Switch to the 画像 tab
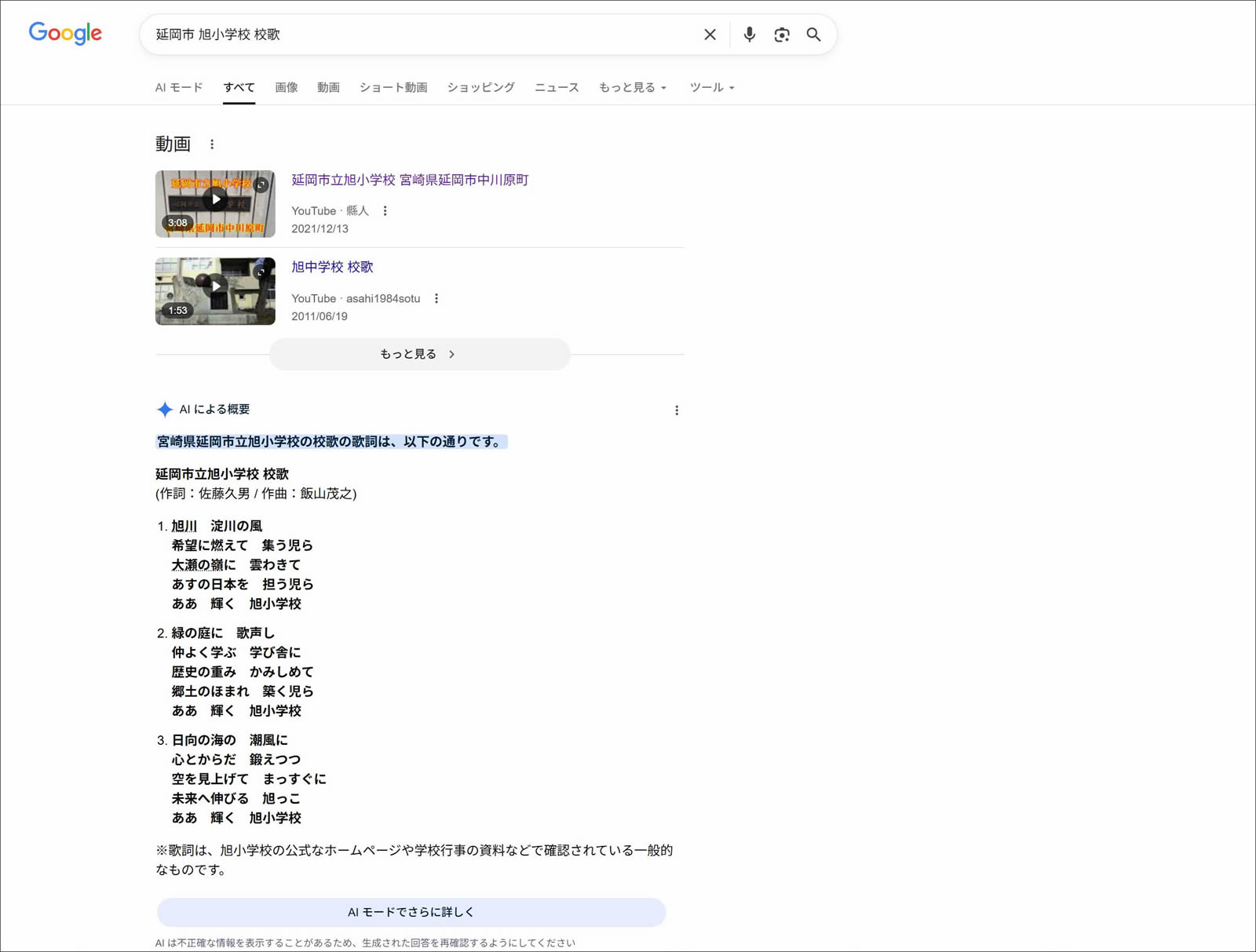The image size is (1256, 952). [286, 88]
